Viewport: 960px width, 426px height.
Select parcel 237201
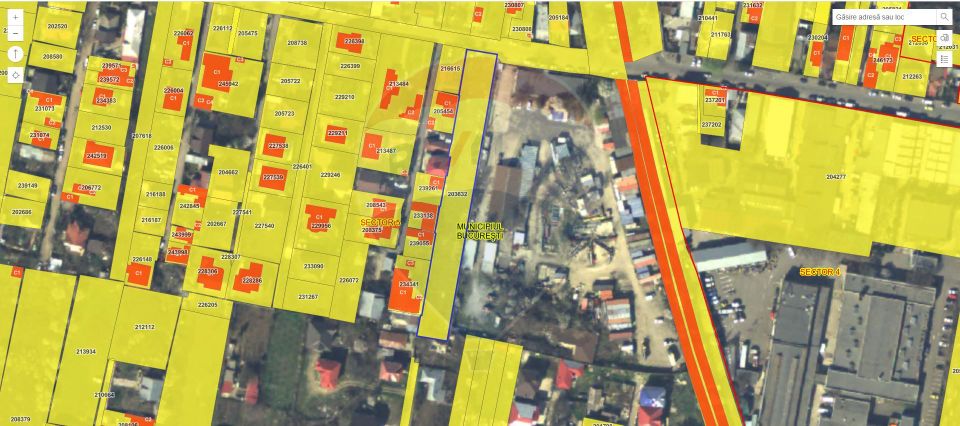click(x=715, y=100)
